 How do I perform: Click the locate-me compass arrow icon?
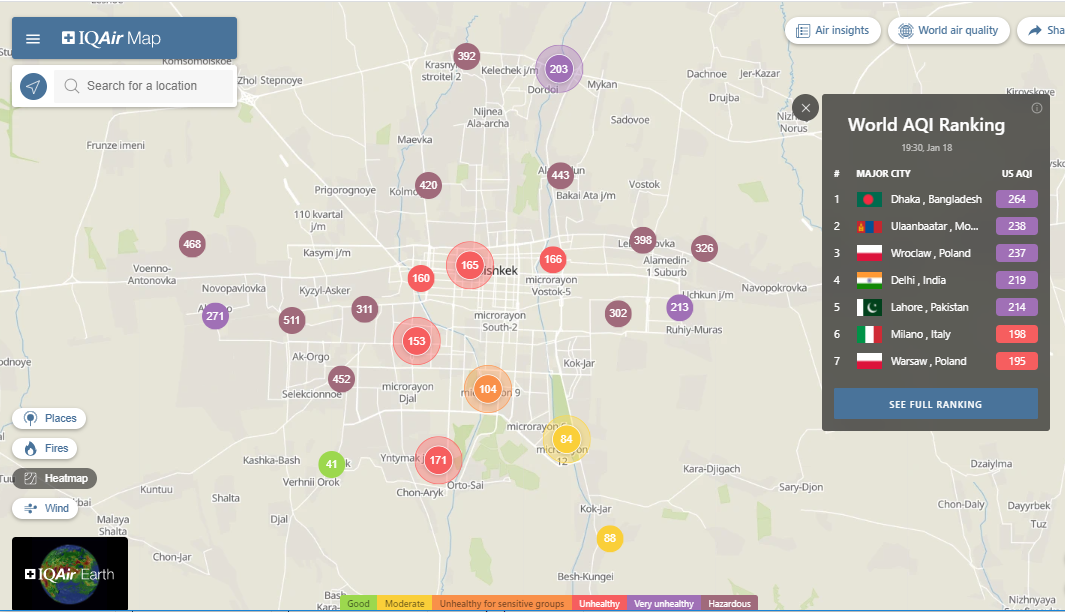pos(33,86)
